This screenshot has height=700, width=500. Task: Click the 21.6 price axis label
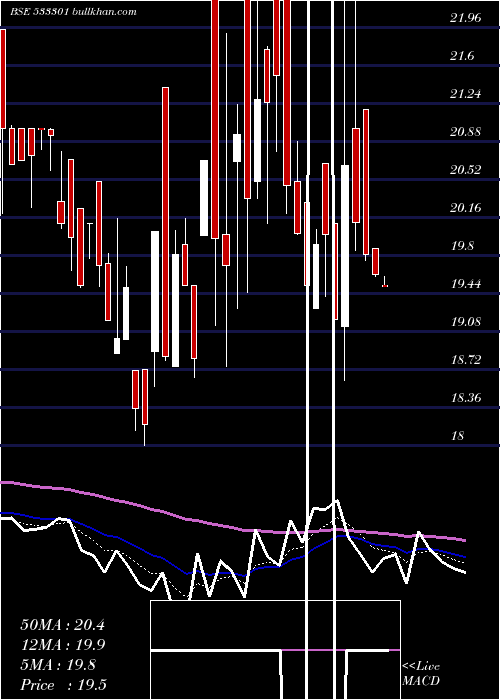click(x=462, y=56)
